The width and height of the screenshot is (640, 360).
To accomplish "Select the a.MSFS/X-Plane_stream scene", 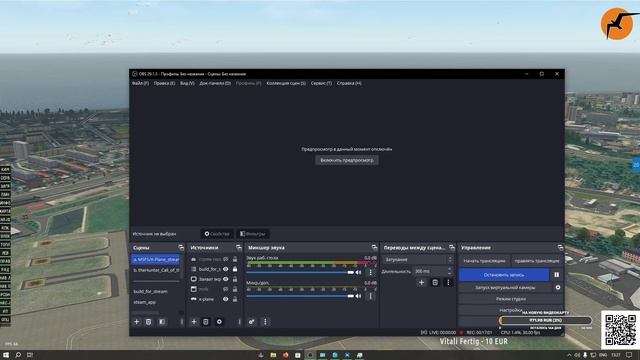I will pyautogui.click(x=156, y=259).
